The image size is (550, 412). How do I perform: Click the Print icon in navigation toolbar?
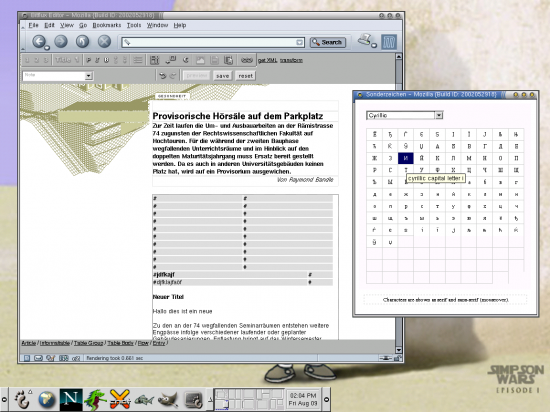366,41
